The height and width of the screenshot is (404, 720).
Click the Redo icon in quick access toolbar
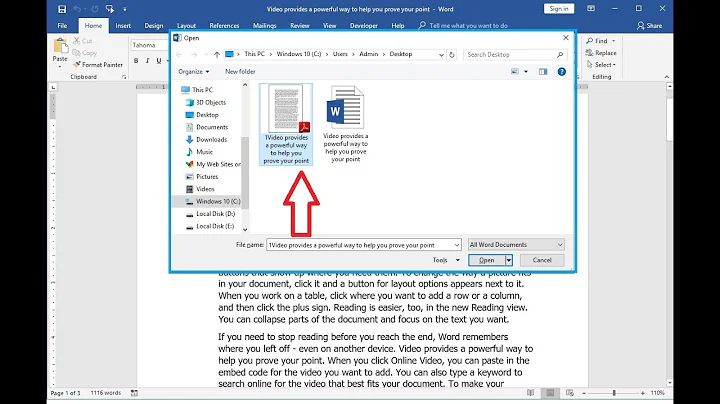pos(95,9)
